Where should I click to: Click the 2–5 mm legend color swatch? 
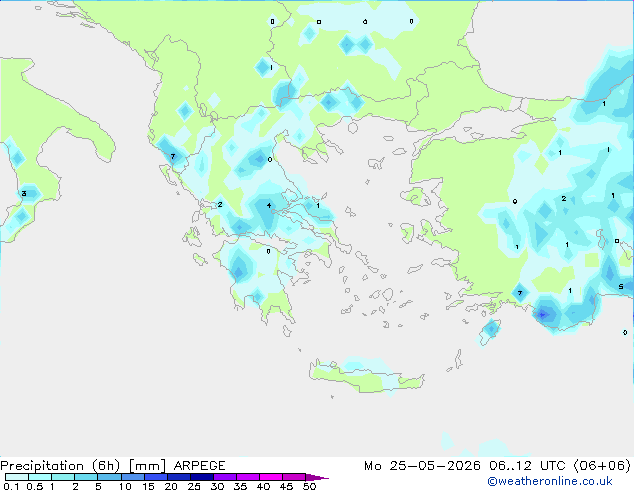click(86, 477)
